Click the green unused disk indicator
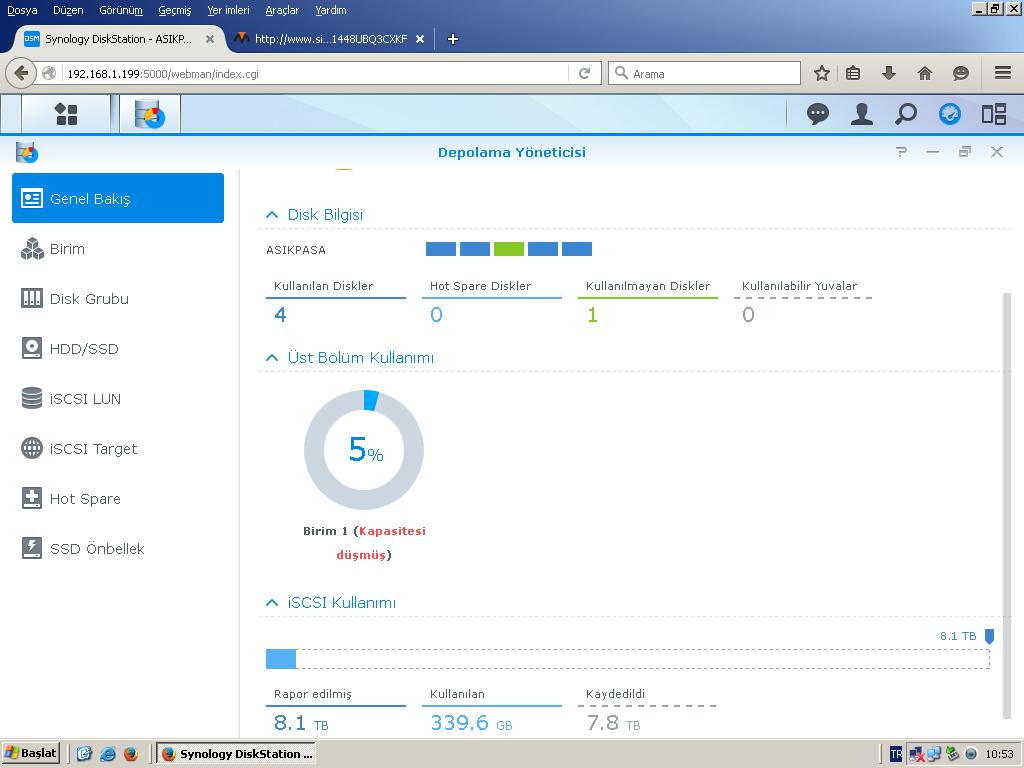1024x768 pixels. point(509,249)
